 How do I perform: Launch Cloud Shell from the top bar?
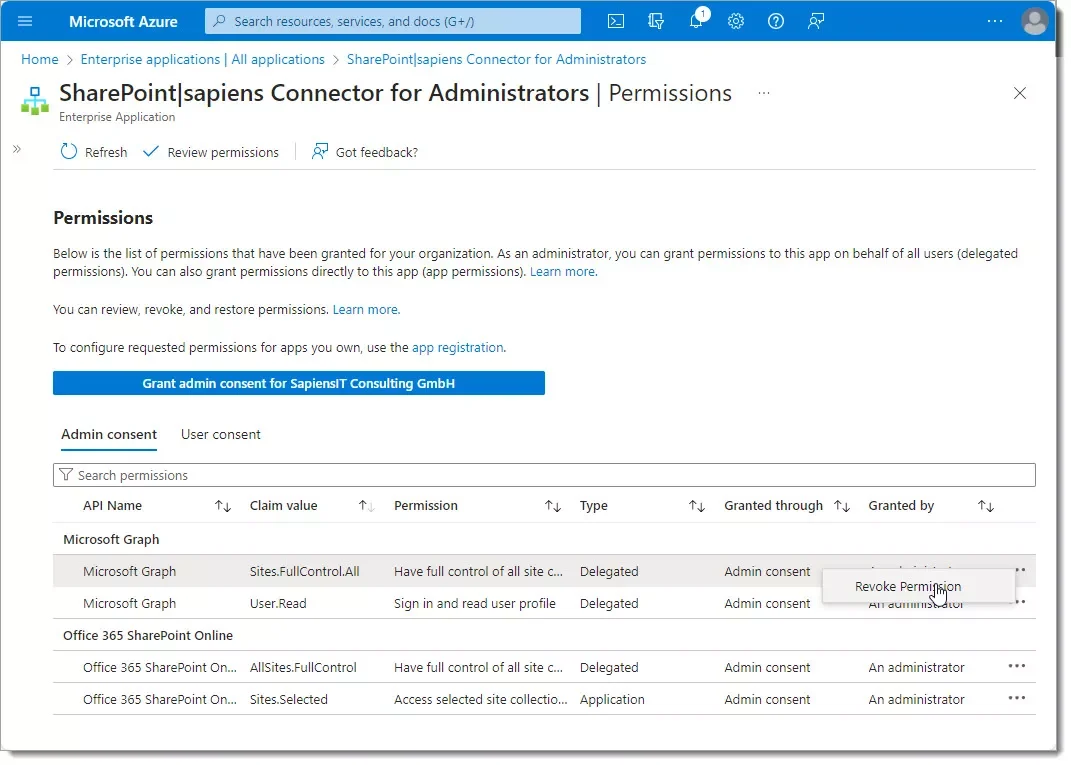615,21
